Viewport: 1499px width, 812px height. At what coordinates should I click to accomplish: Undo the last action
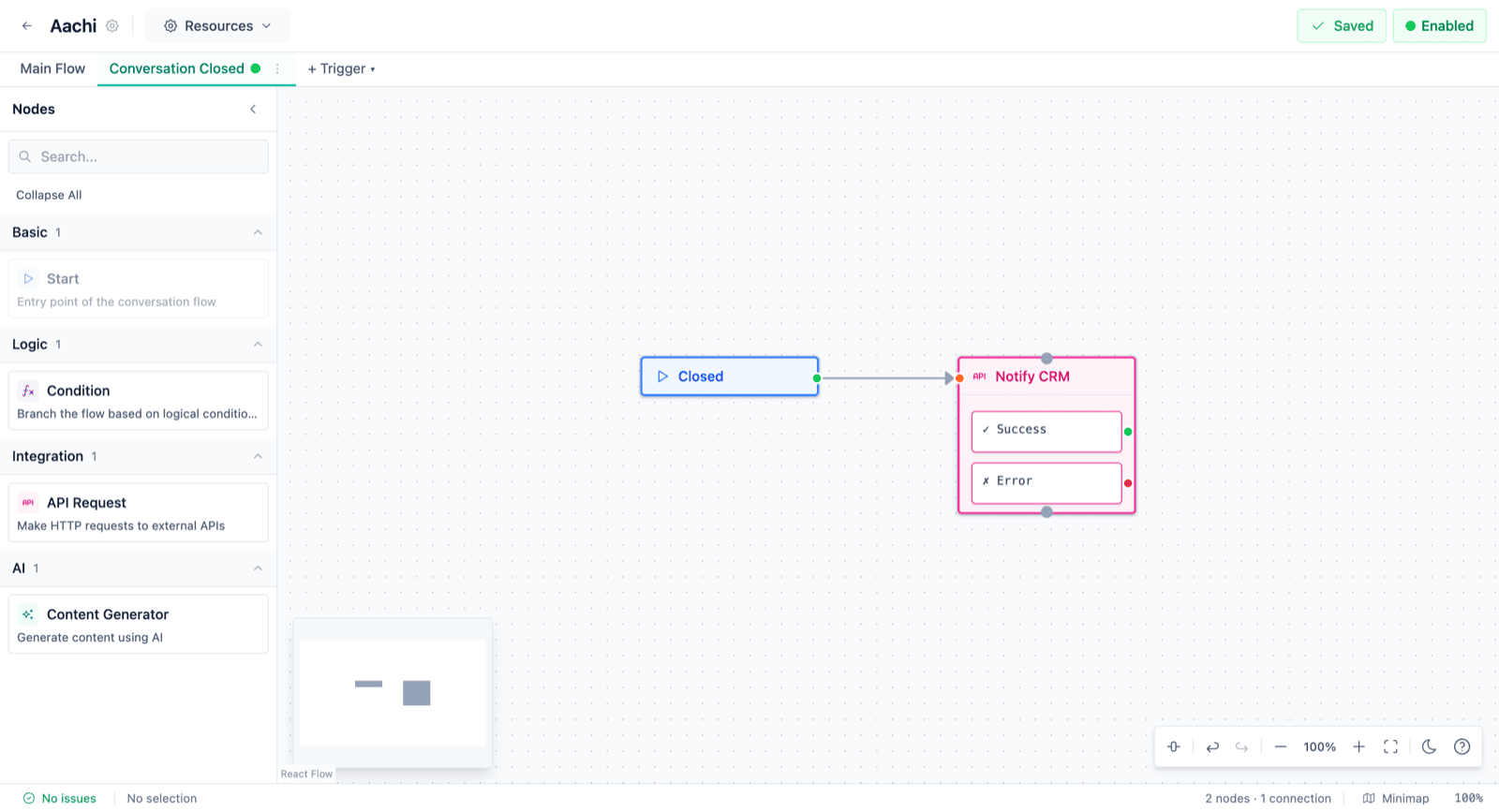coord(1212,746)
